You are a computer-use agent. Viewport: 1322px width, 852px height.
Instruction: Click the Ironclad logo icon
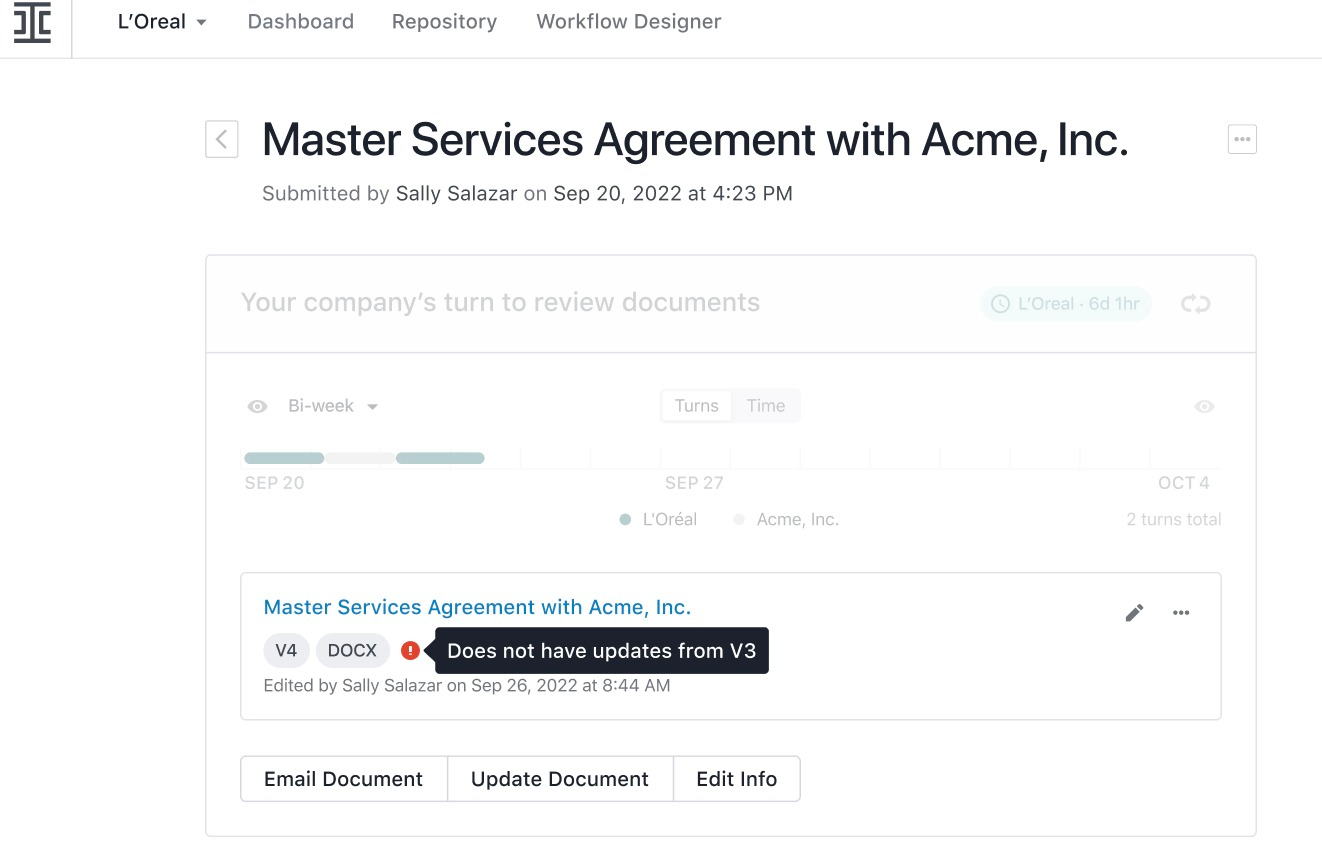point(32,22)
